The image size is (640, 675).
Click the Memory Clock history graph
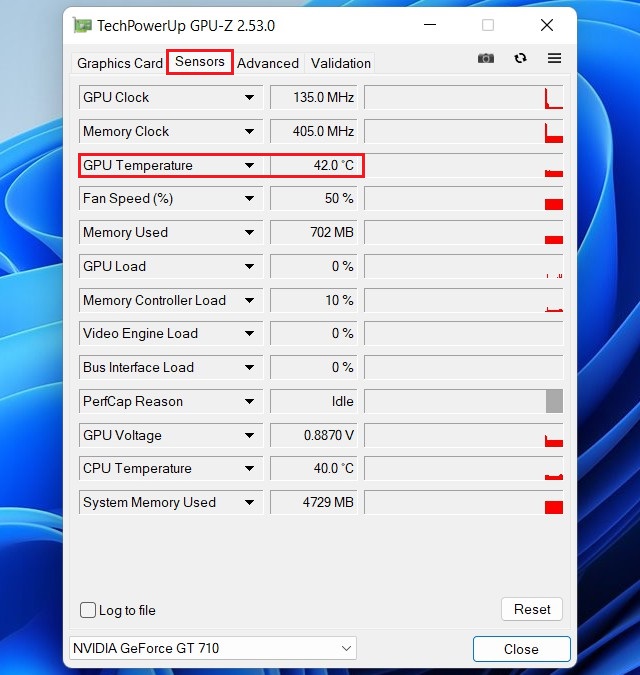[x=464, y=131]
